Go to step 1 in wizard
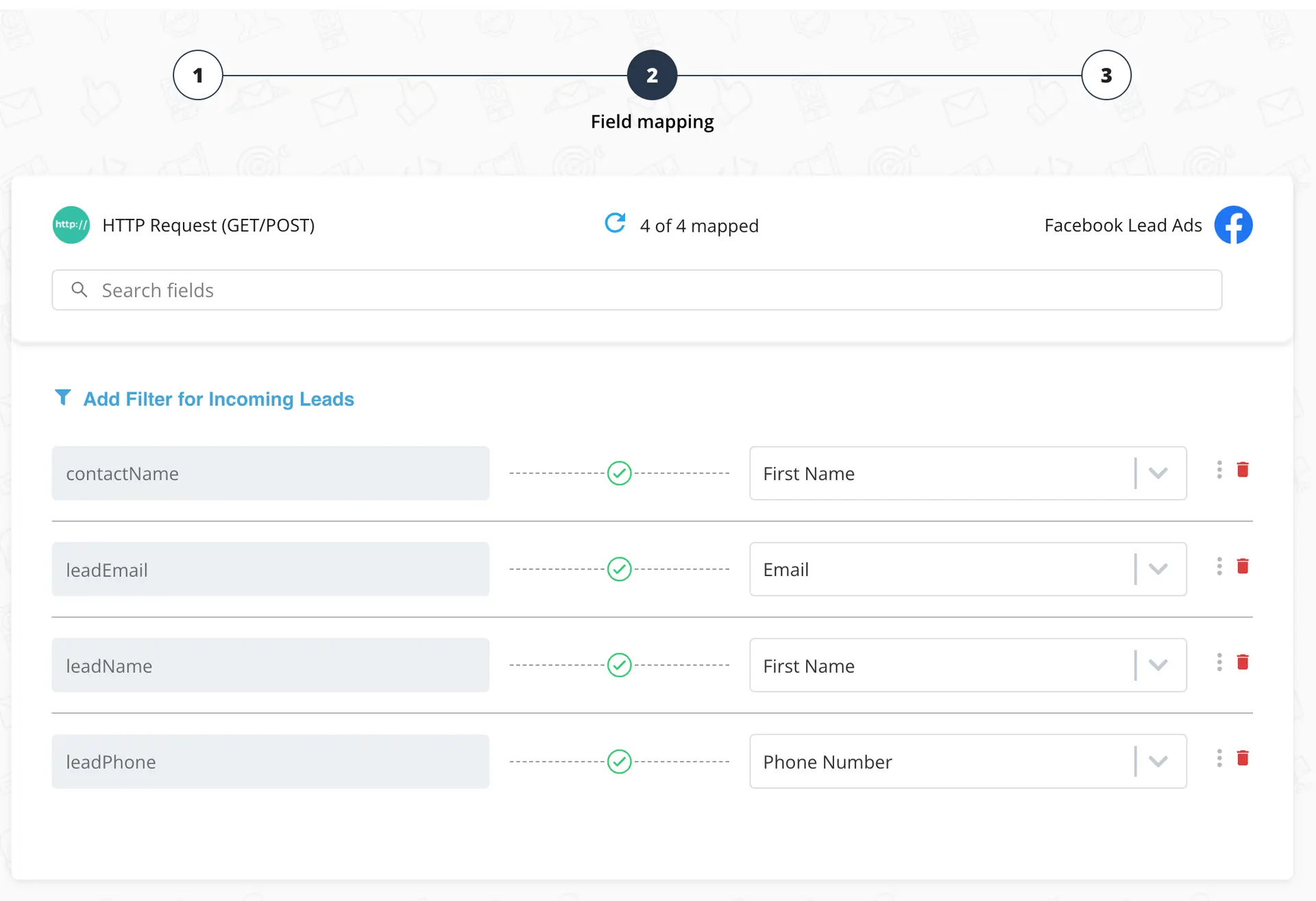Viewport: 1316px width, 901px height. coord(198,75)
